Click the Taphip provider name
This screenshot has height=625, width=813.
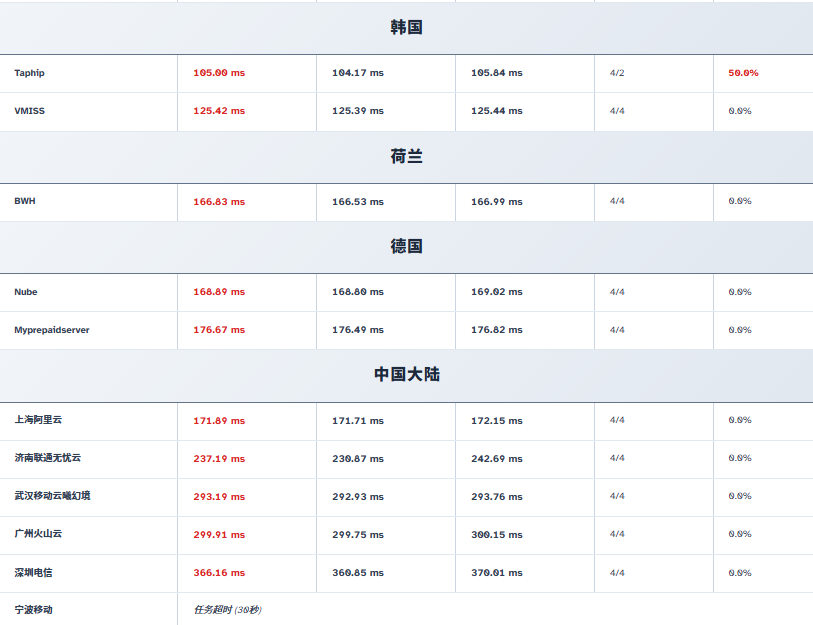tap(29, 73)
